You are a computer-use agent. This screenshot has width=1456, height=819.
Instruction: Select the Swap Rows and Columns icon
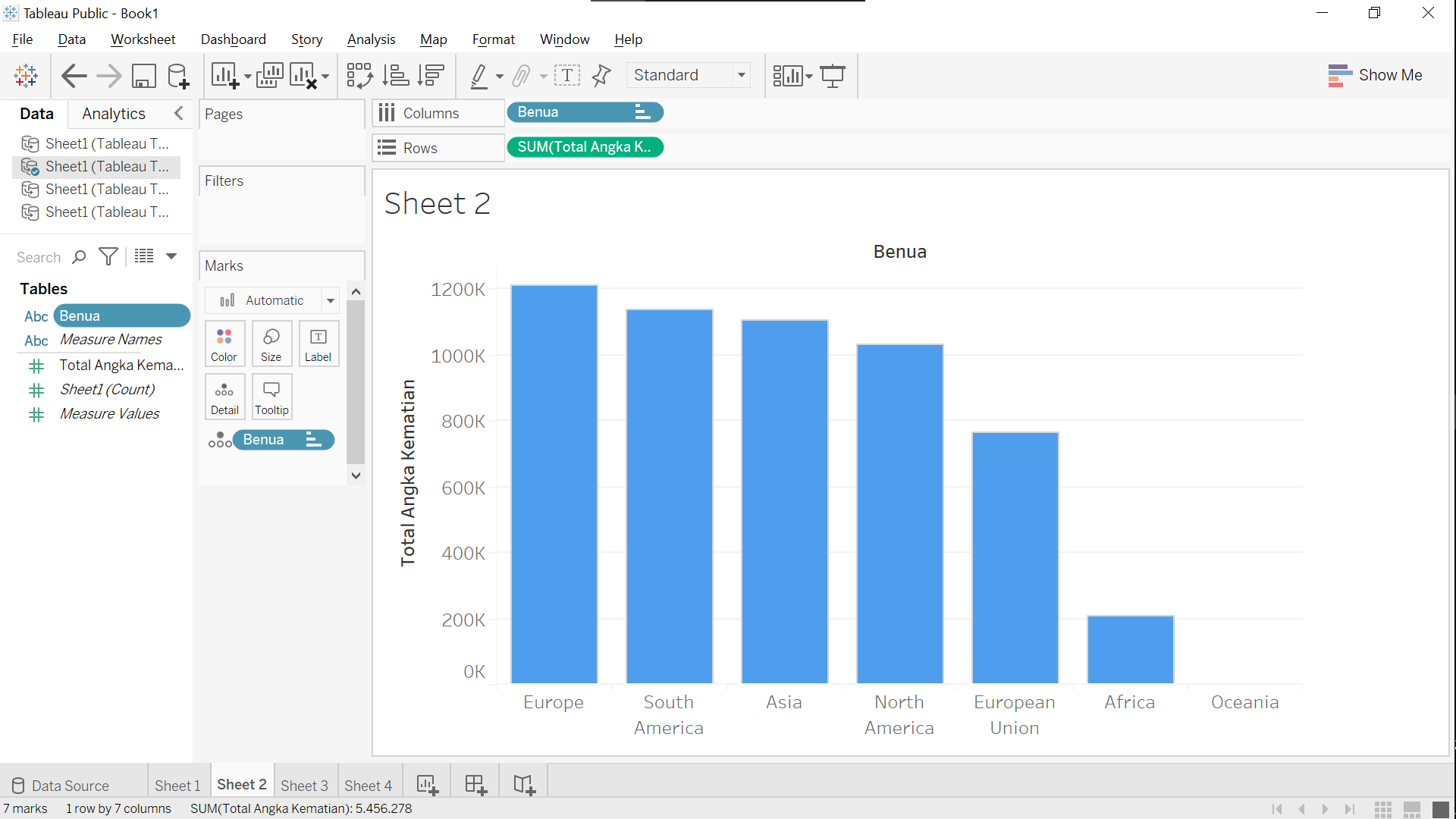point(359,75)
